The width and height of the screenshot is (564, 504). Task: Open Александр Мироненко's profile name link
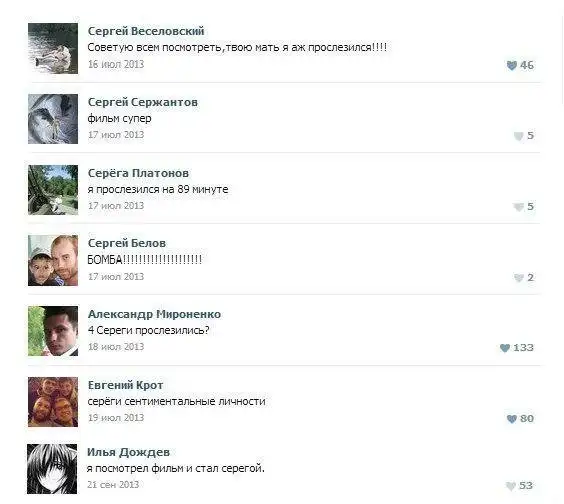coord(154,314)
